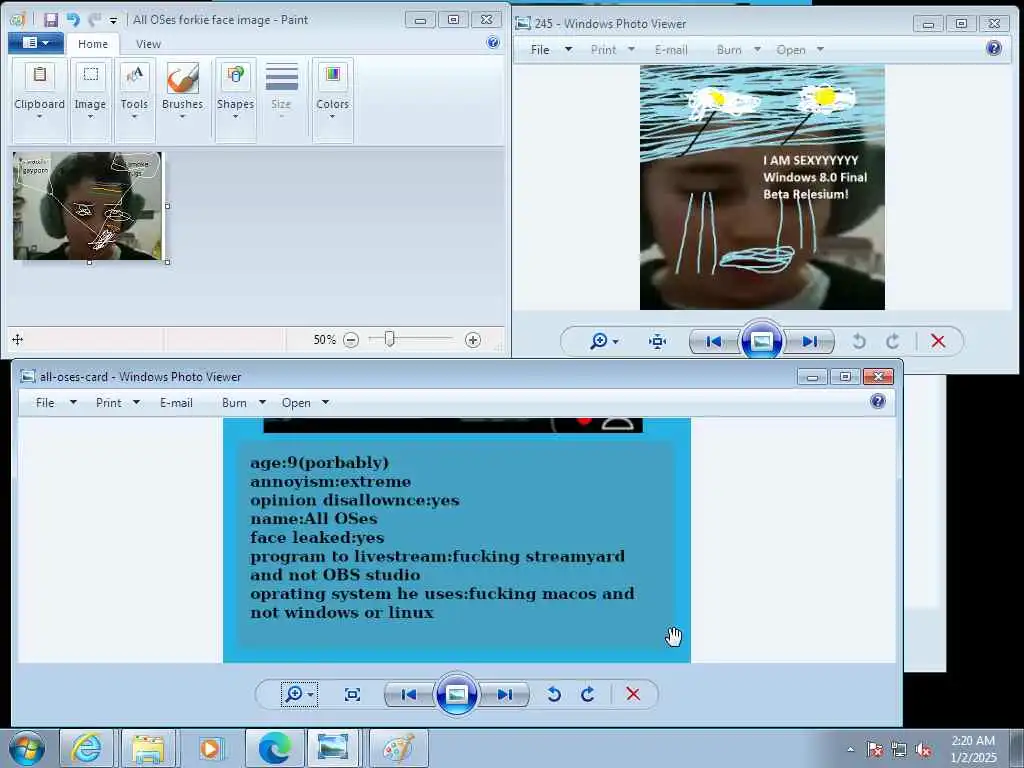Open Windows Explorer folder on taskbar

tap(148, 748)
